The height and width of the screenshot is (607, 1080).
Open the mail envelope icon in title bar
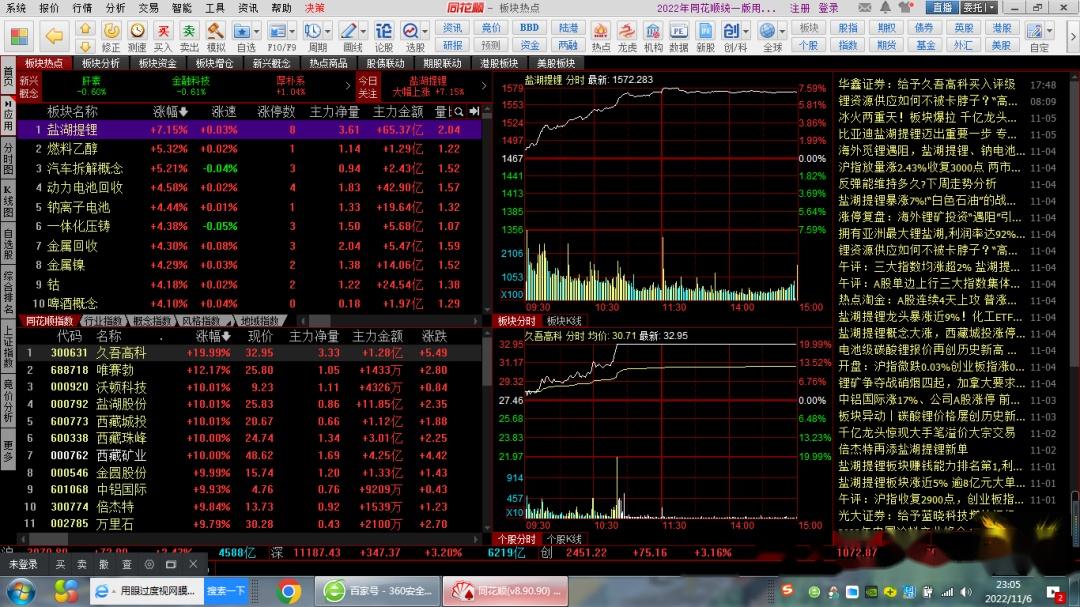click(864, 8)
